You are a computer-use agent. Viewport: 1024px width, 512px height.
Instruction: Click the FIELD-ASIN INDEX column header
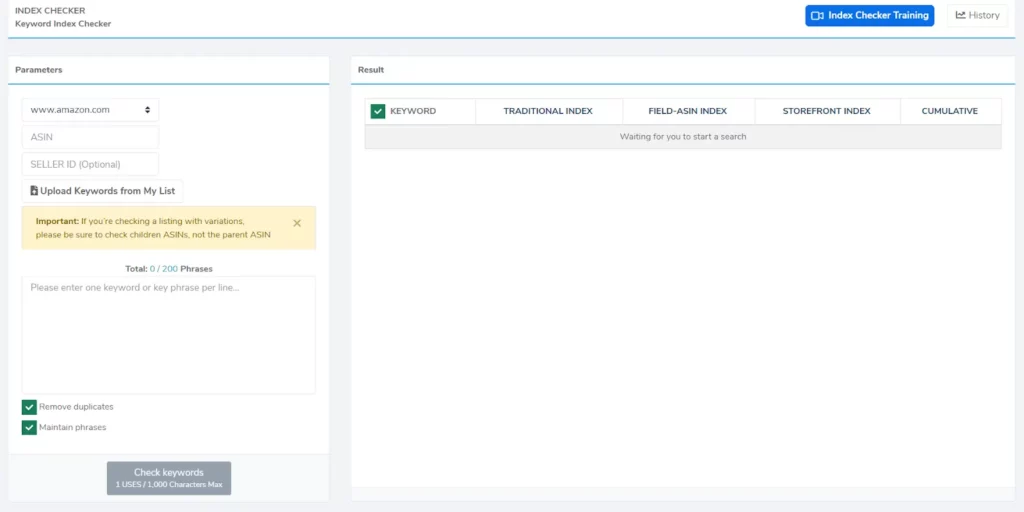coord(687,111)
